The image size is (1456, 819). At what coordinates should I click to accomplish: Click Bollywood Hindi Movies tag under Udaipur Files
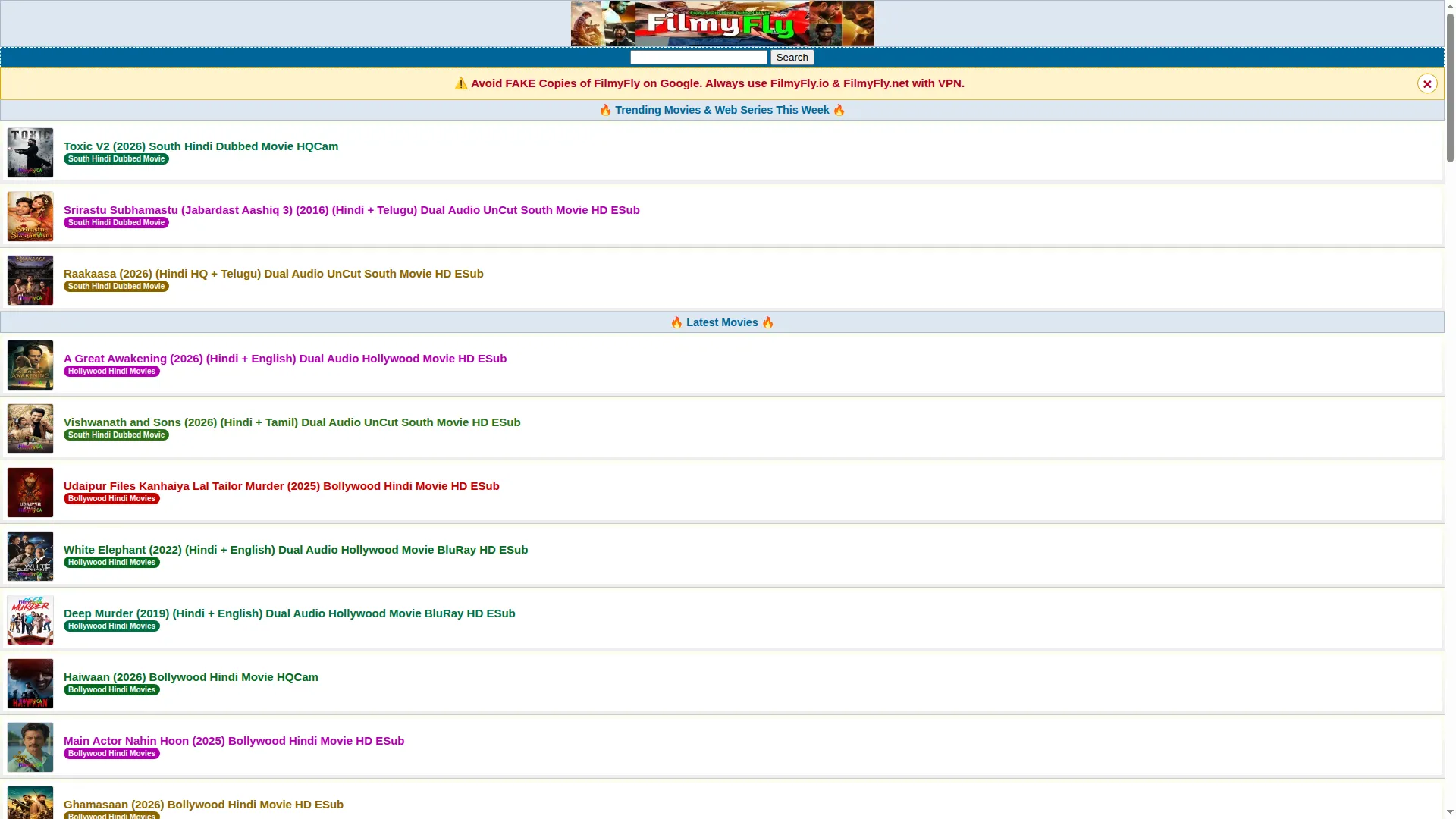coord(111,499)
